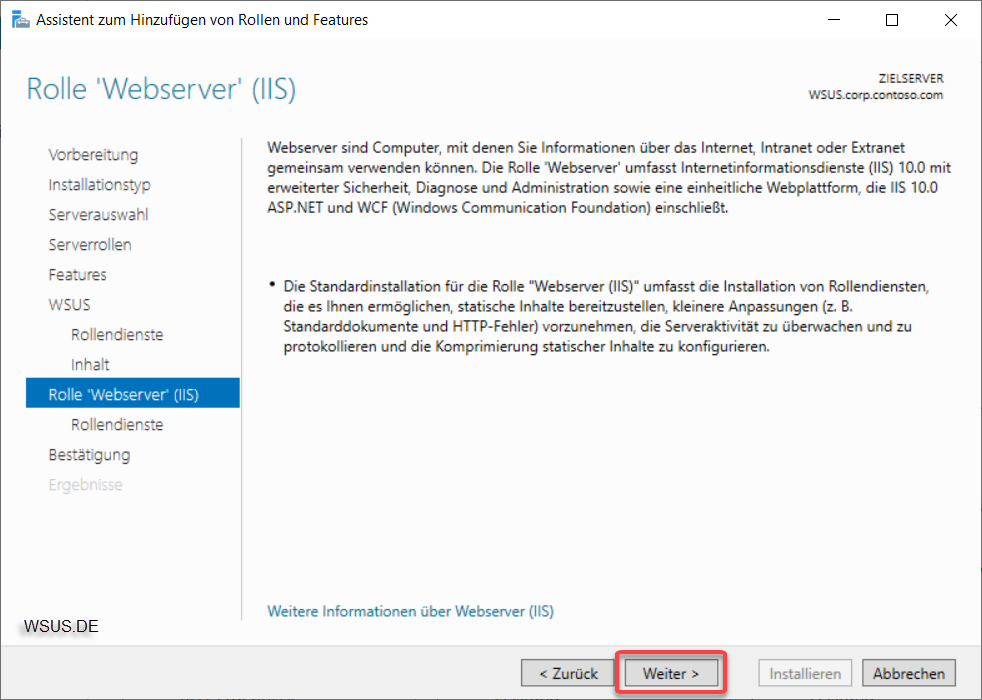Click the page heading Rolle 'Webserver' (IIS)

[161, 88]
